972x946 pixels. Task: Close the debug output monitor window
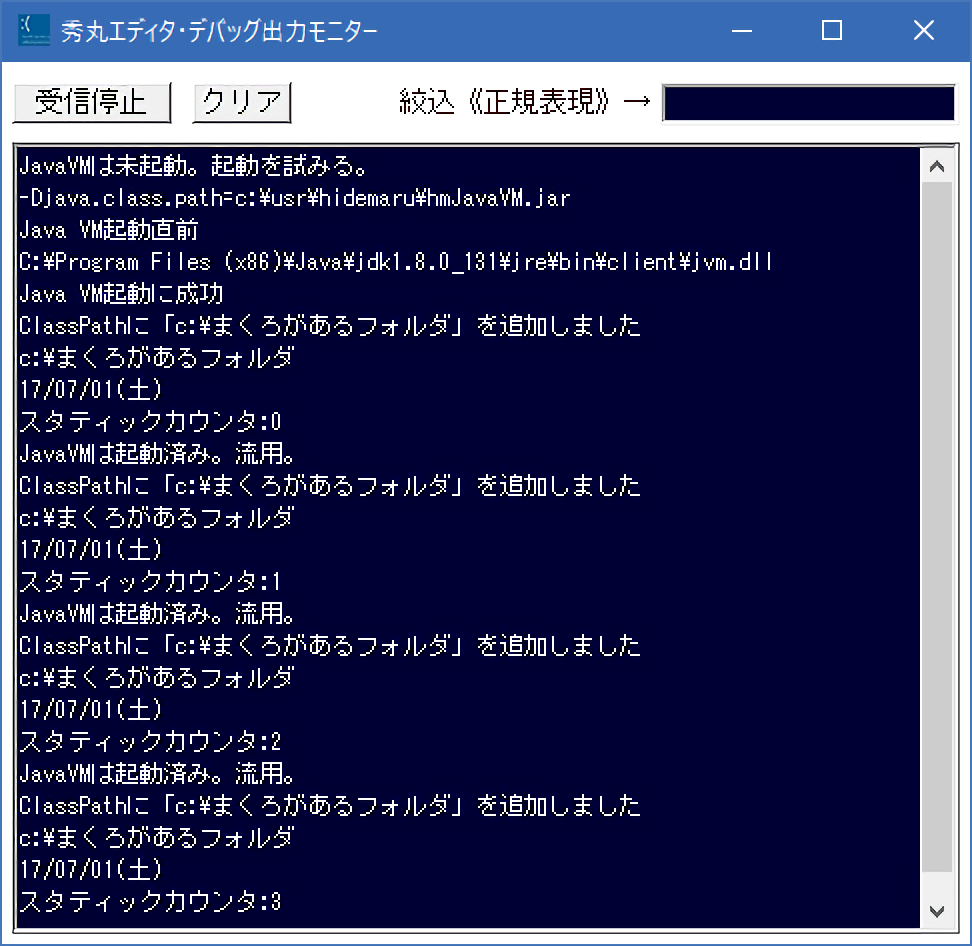click(923, 31)
